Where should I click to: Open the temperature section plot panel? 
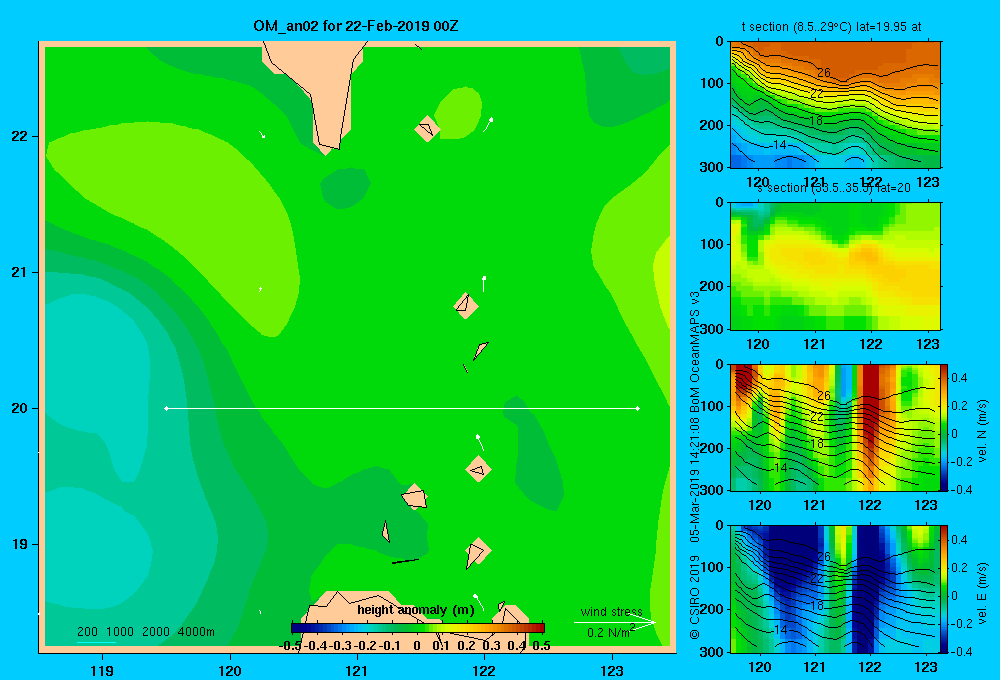[x=835, y=105]
